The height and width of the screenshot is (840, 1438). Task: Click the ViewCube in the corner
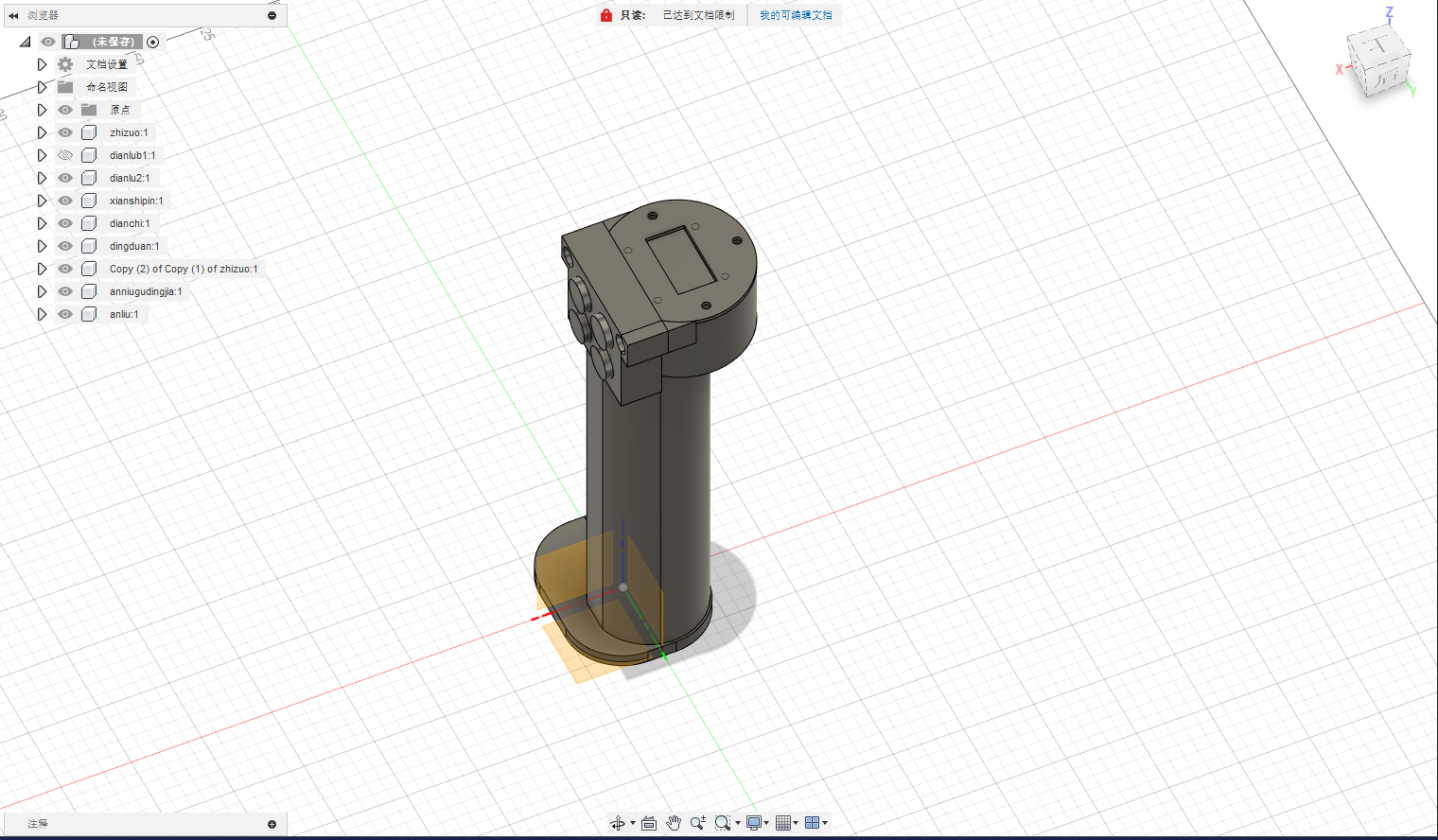click(x=1379, y=61)
